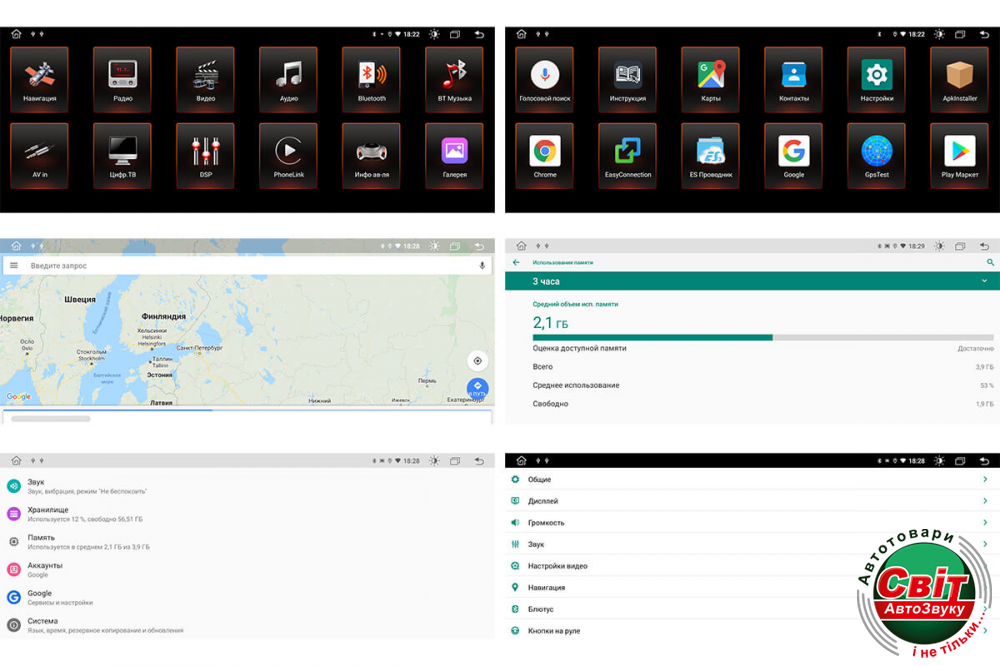
Task: Expand the Общие settings row chevron
Action: [985, 480]
